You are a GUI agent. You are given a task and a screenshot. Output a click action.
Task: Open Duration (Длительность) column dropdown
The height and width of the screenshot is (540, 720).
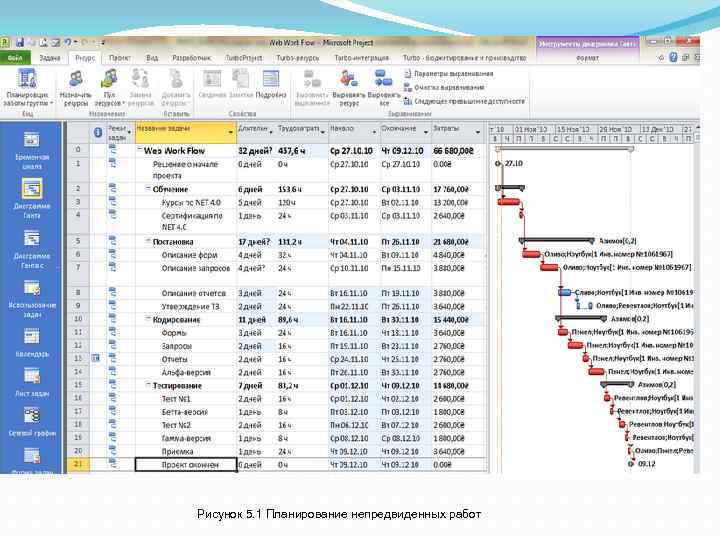(271, 132)
